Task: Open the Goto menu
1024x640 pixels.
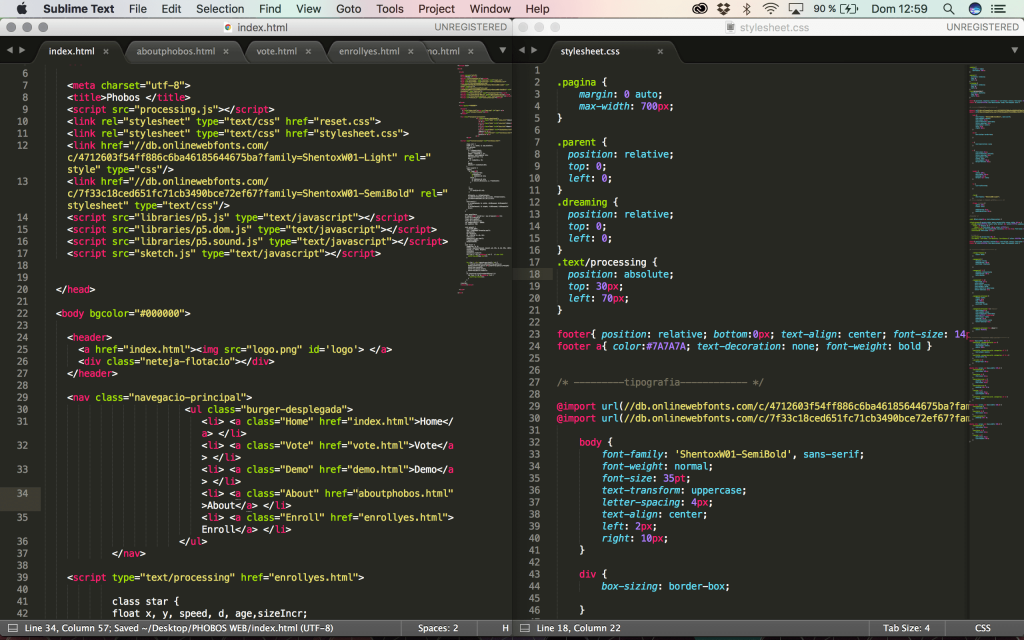Action: click(x=349, y=8)
